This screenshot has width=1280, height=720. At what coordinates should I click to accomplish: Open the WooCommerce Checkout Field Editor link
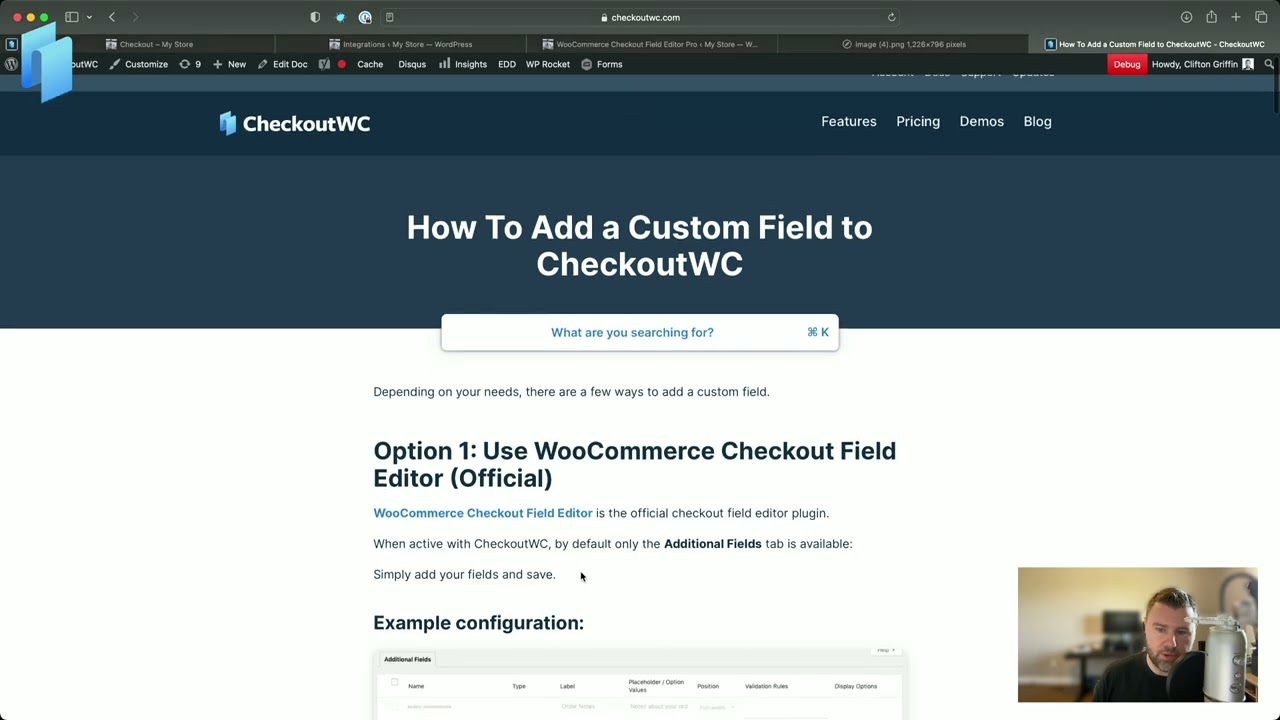[x=483, y=513]
